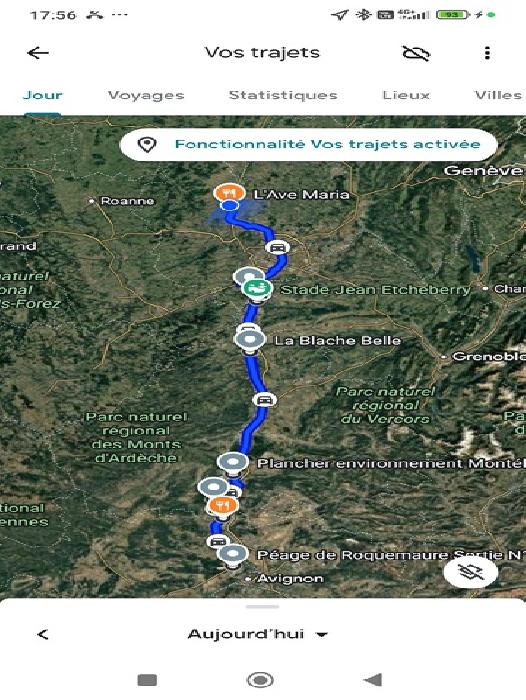Tap the Android home navigation button
526x700 pixels.
(260, 680)
